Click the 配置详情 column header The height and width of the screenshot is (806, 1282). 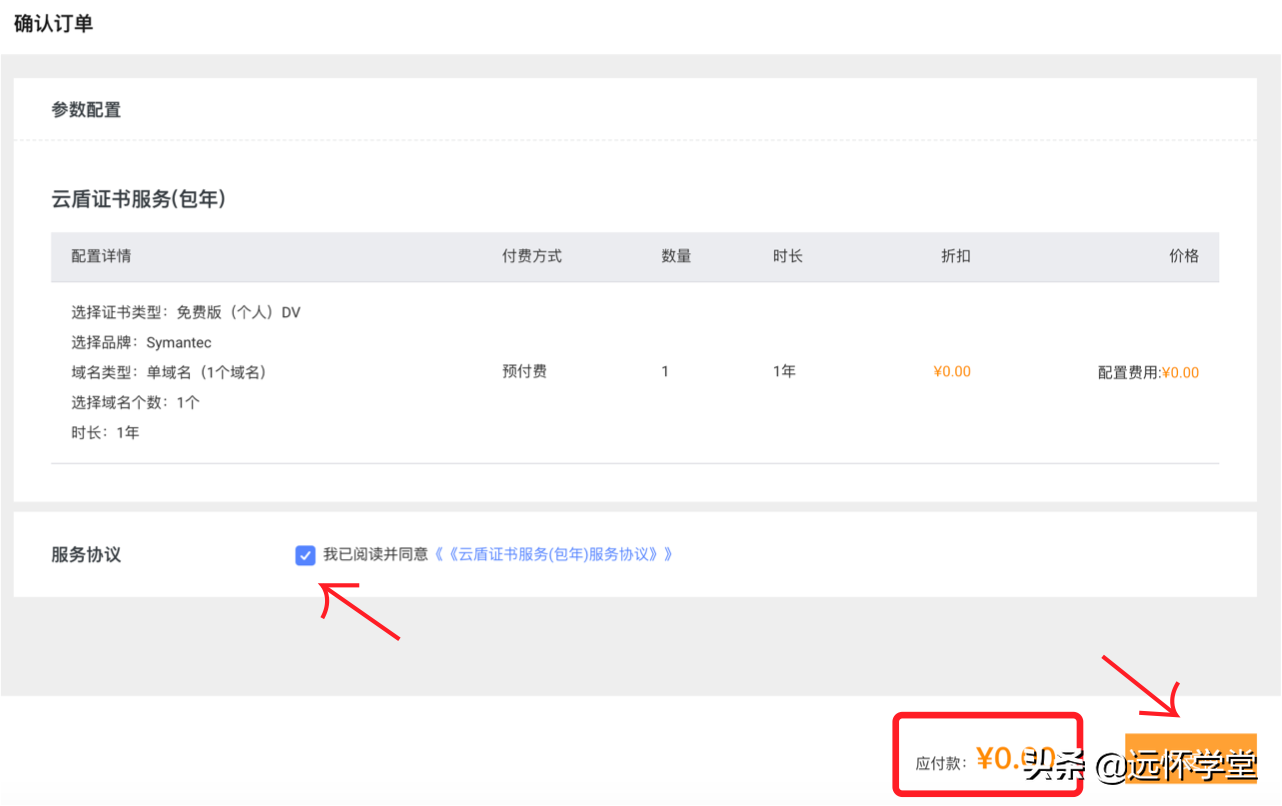(x=101, y=256)
